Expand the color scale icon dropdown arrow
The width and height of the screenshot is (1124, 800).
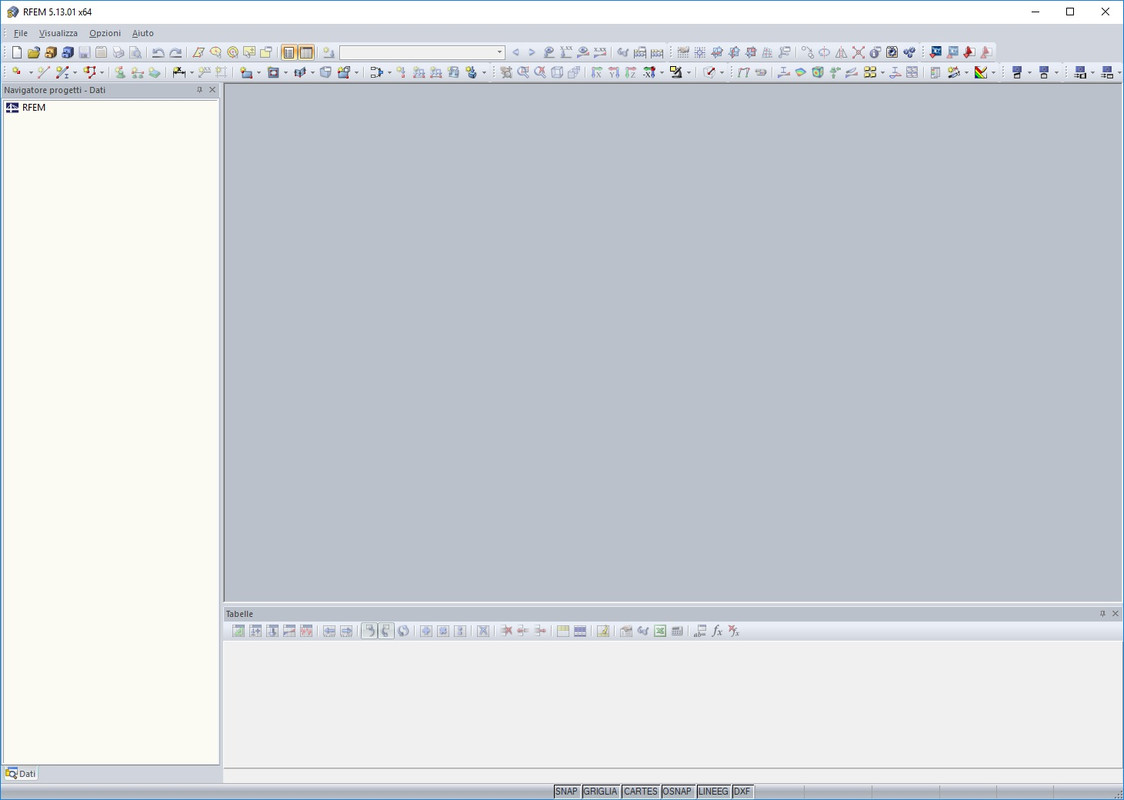pyautogui.click(x=993, y=72)
